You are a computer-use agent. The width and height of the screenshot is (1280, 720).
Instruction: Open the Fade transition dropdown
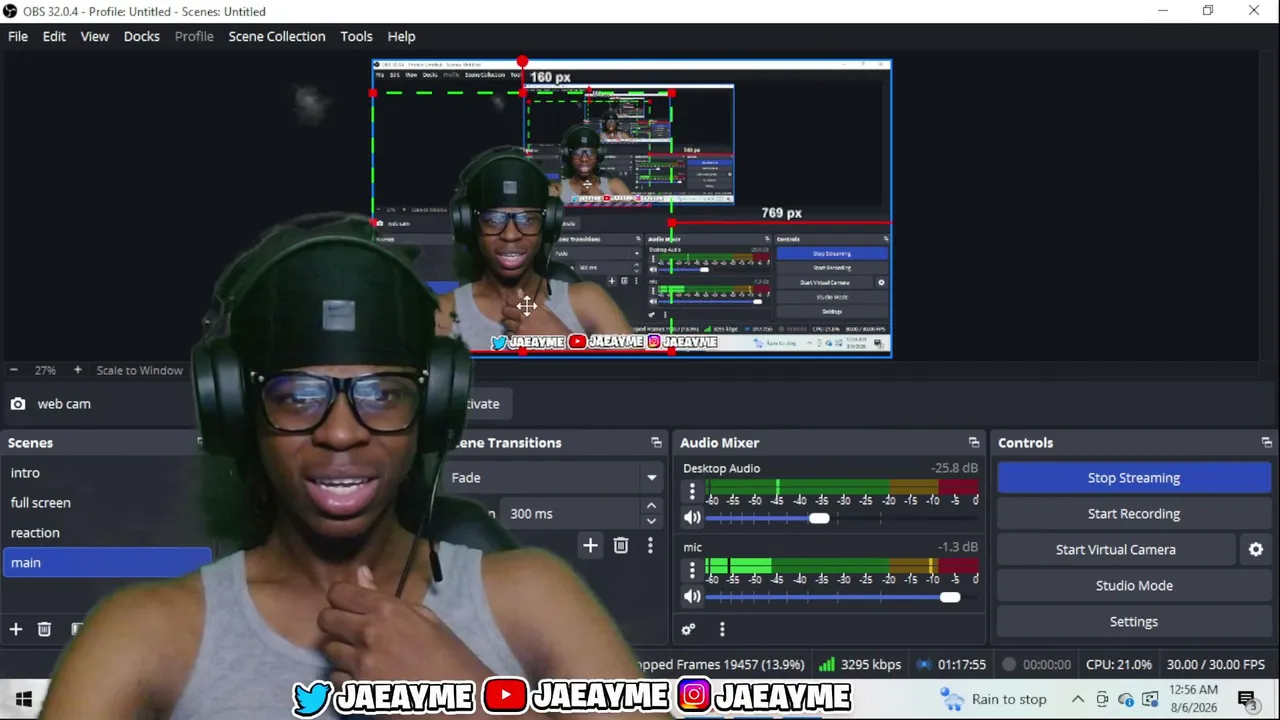(555, 477)
